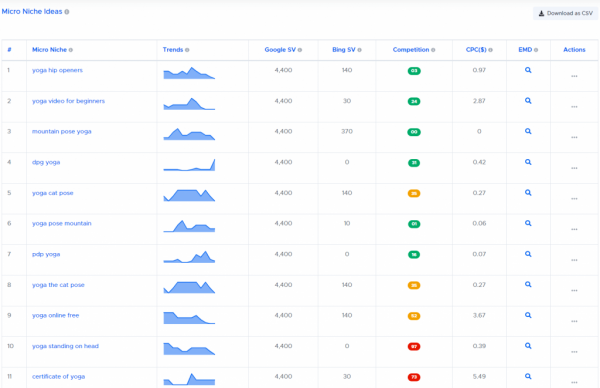Open the certificate of yoga keyword link
This screenshot has height=388, width=600.
59,377
